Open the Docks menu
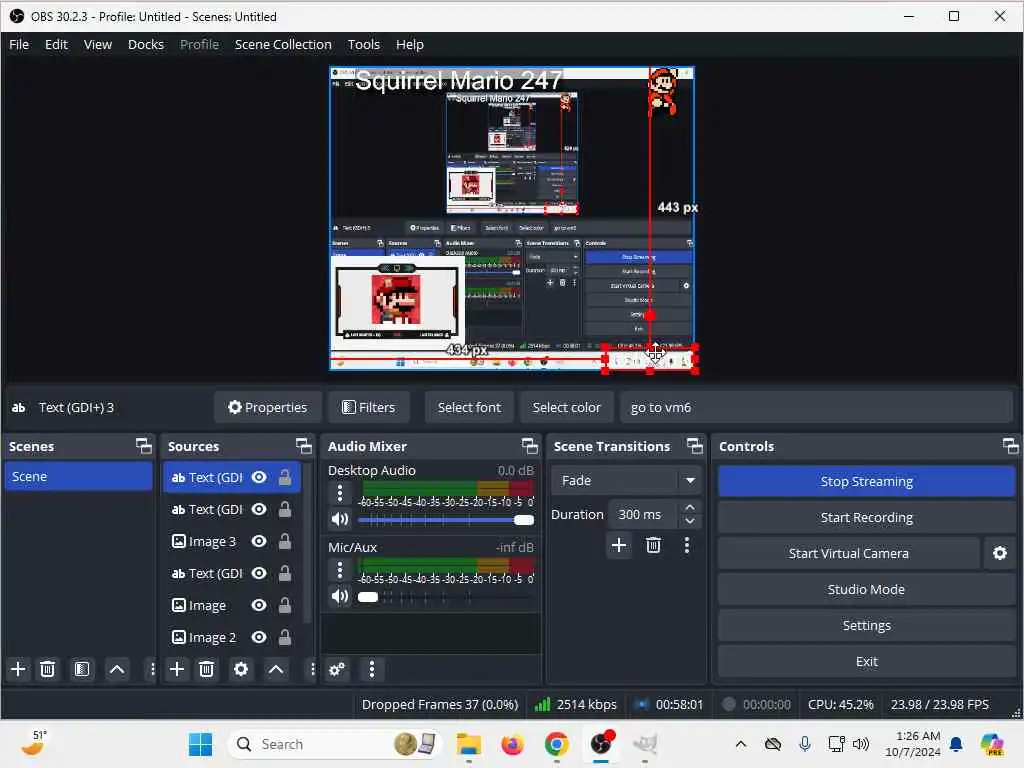 tap(146, 44)
